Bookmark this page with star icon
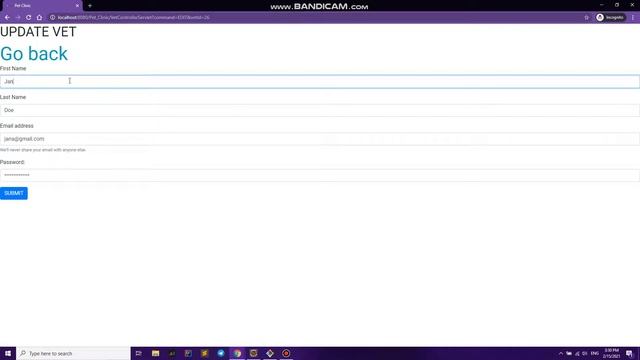 pos(587,18)
